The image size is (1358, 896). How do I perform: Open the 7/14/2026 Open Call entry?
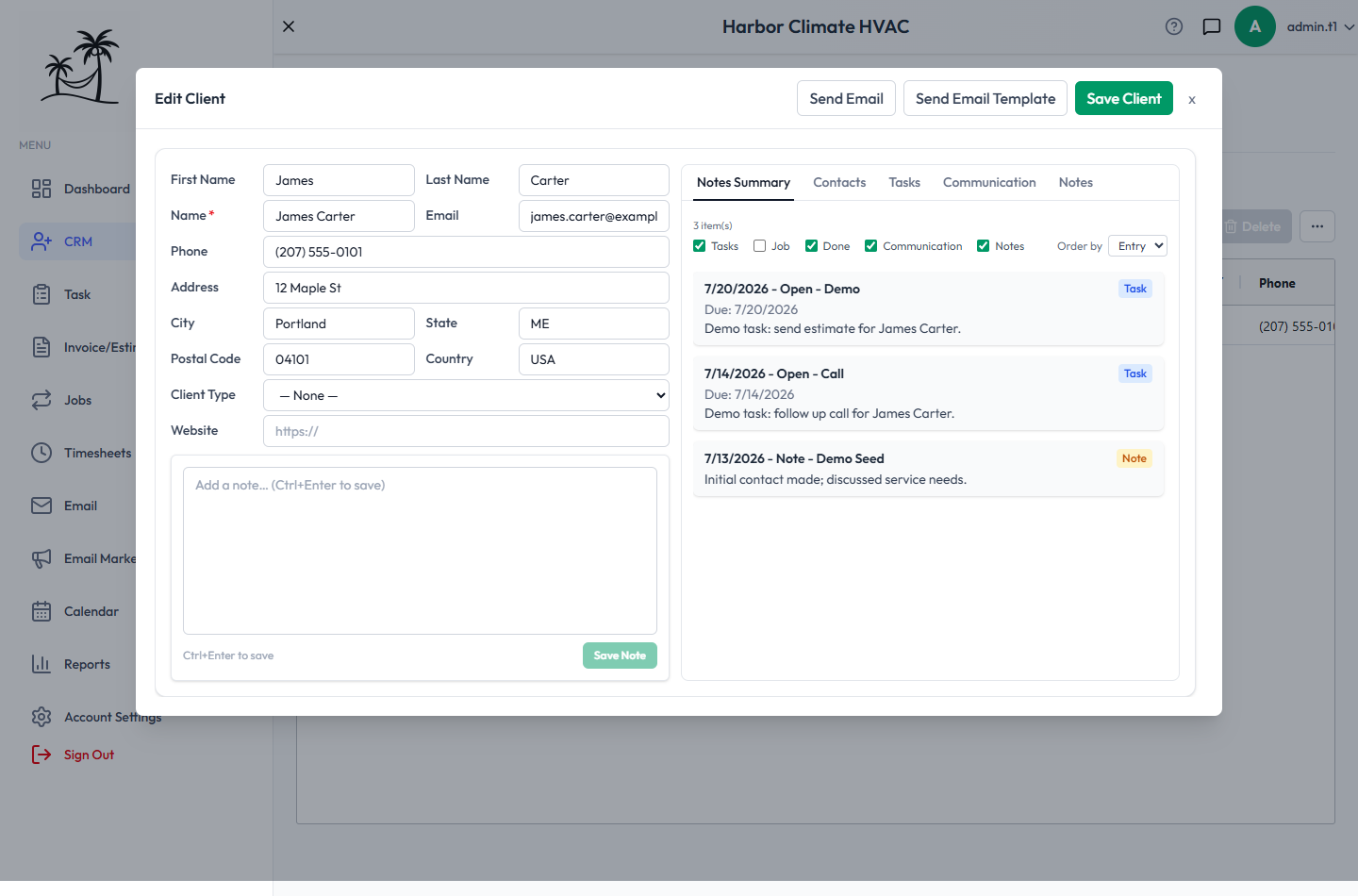(928, 393)
